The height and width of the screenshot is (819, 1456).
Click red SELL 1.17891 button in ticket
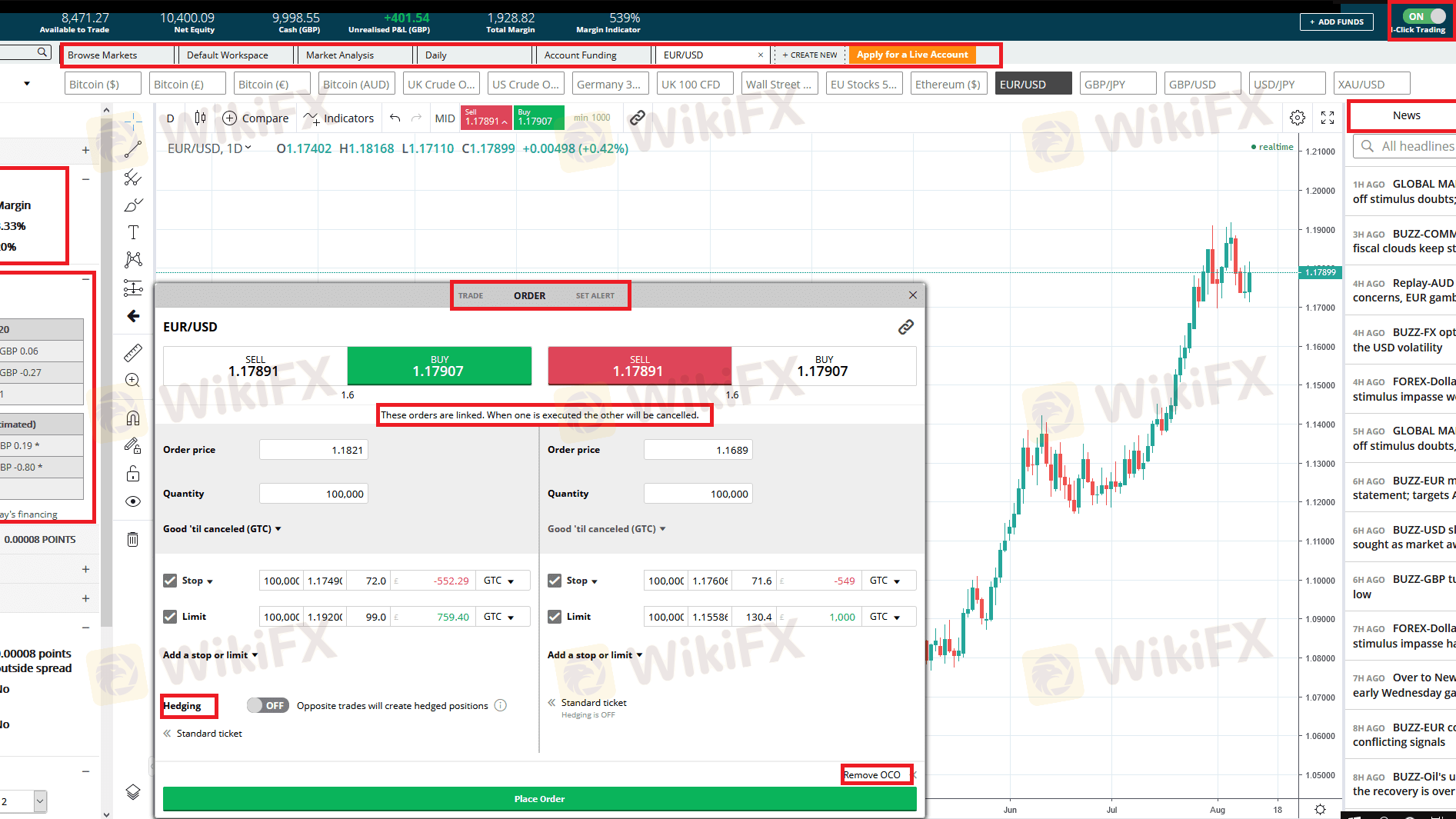pyautogui.click(x=639, y=366)
